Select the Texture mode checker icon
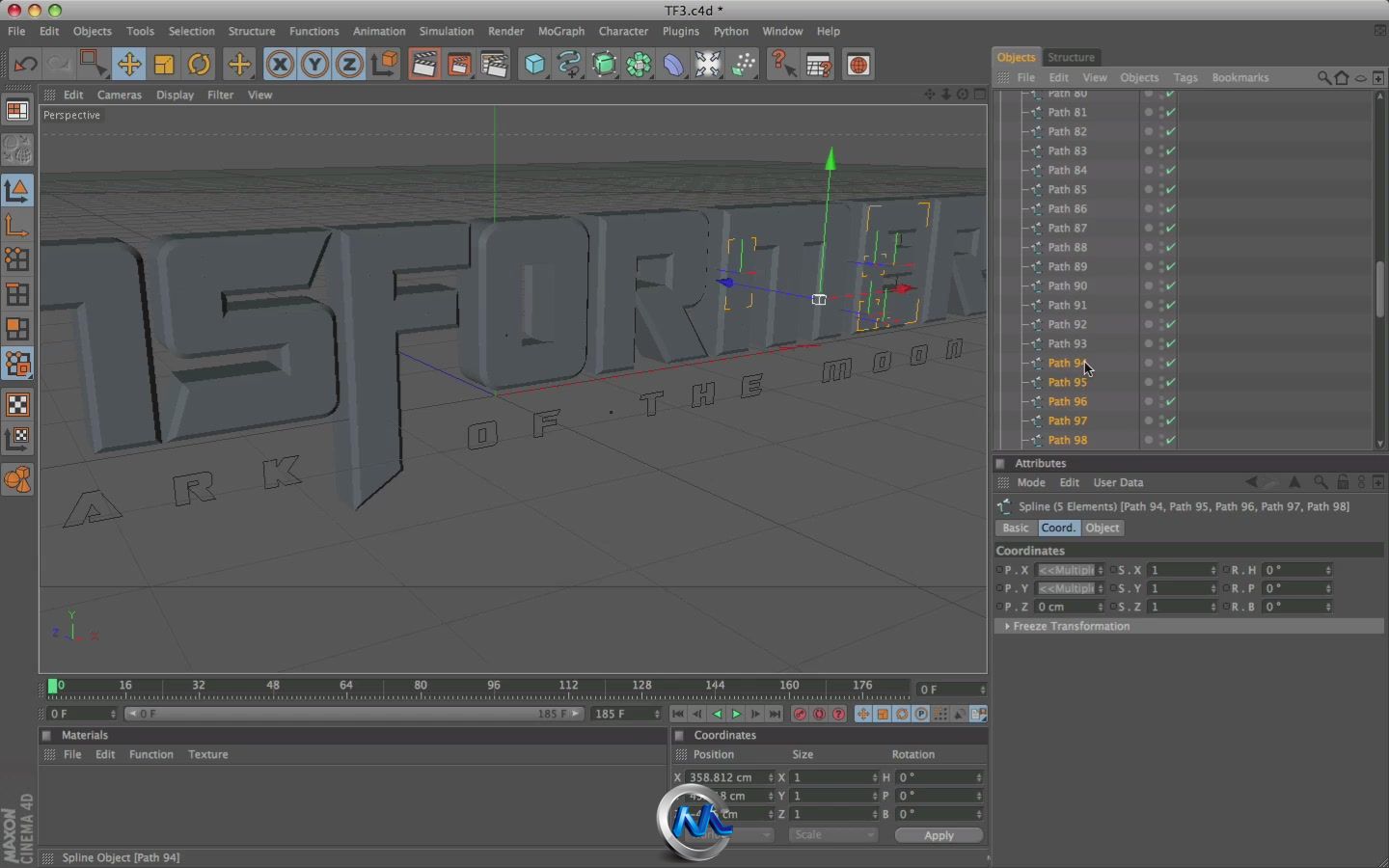 pyautogui.click(x=17, y=404)
